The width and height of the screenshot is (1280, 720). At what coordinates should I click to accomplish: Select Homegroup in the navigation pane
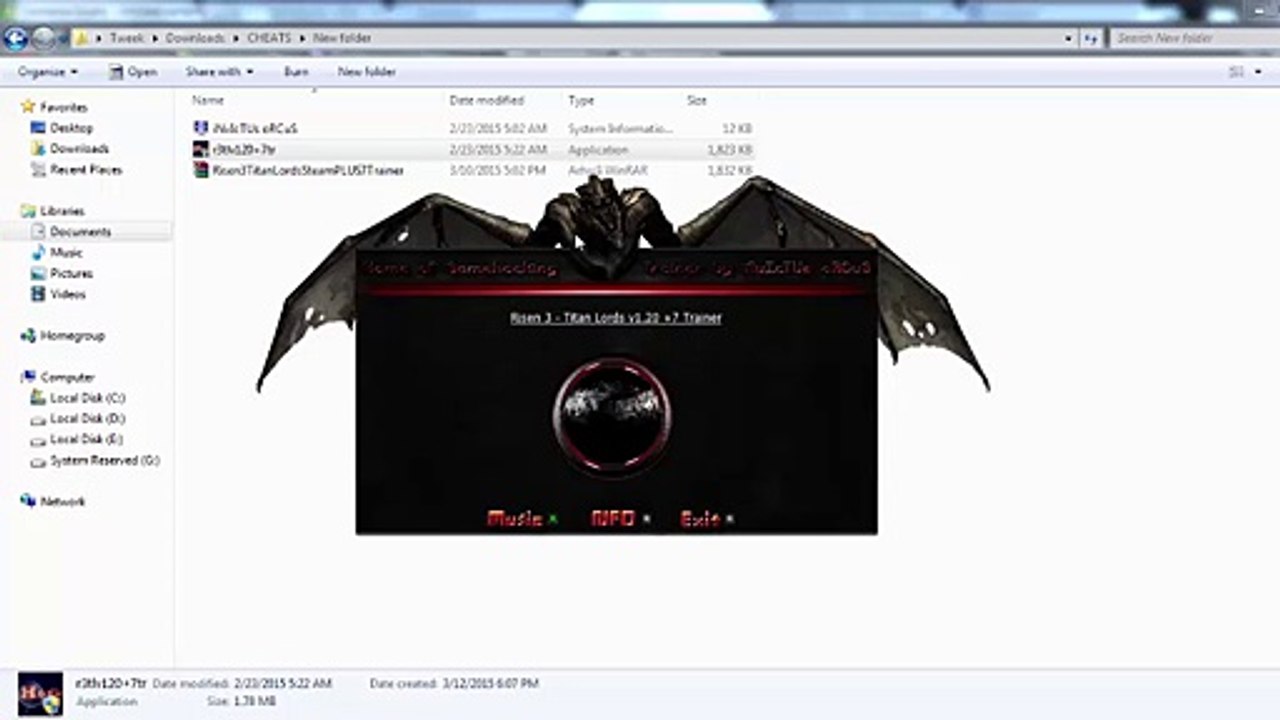[x=72, y=336]
